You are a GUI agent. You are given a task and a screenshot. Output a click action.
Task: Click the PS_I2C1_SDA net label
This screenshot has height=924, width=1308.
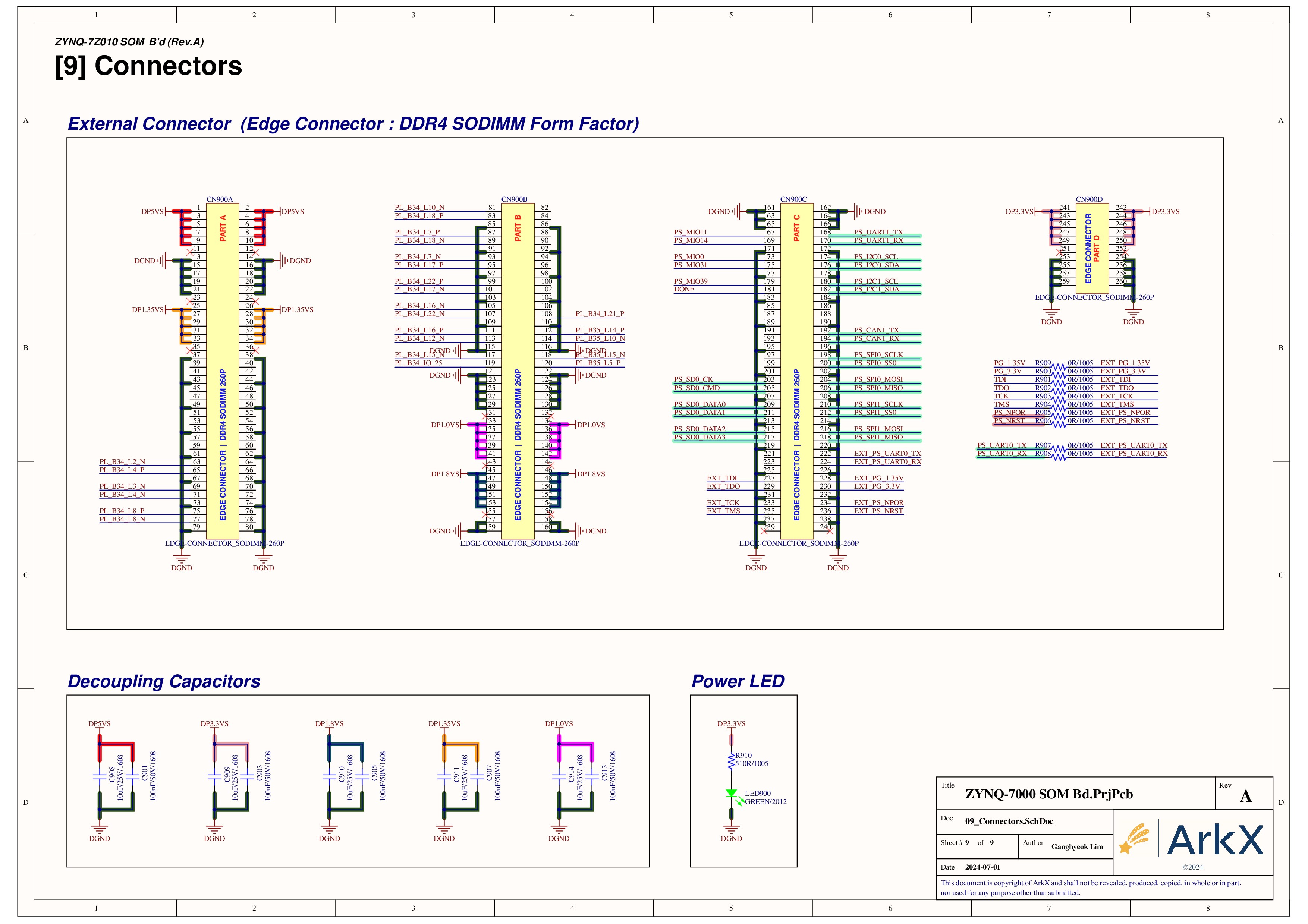(877, 289)
